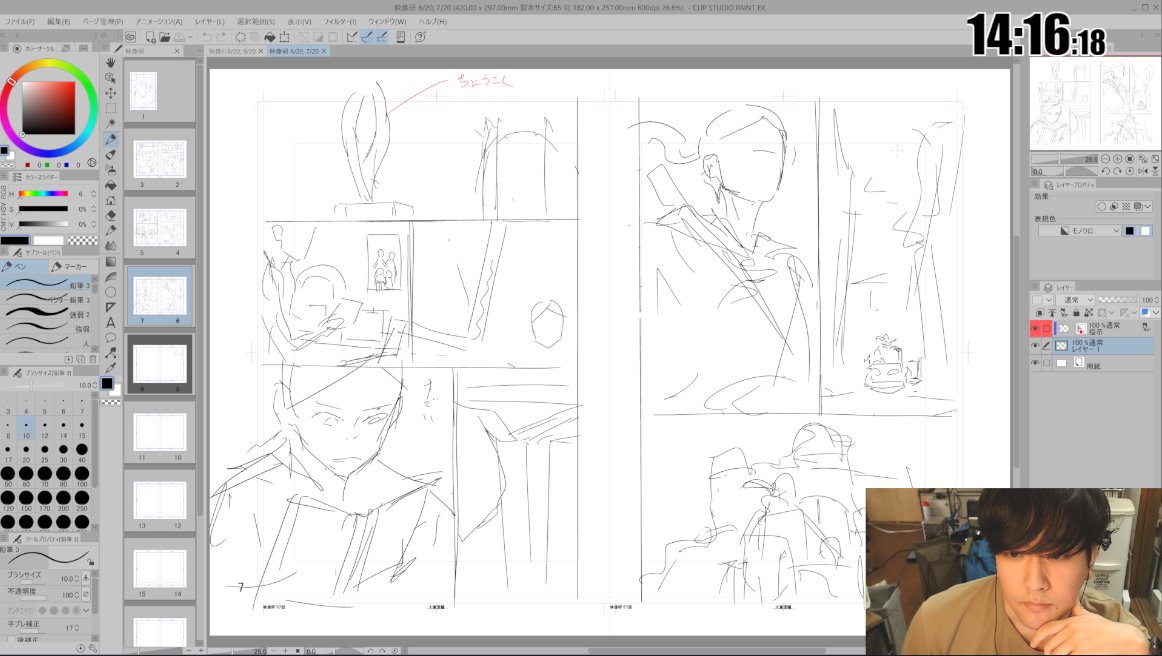The width and height of the screenshot is (1162, 656).
Task: Zoom in in the Navigator panel
Action: tap(1118, 159)
